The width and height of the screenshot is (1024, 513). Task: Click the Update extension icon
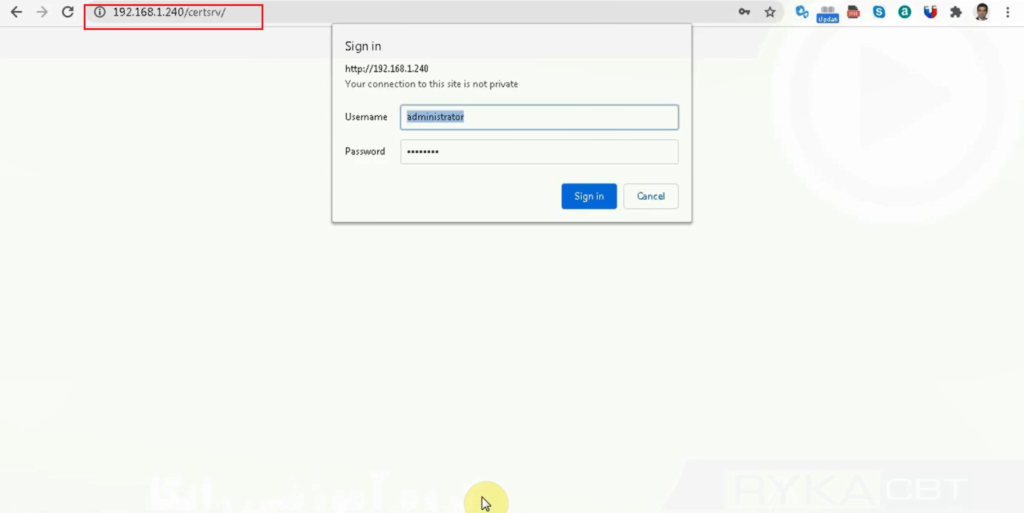click(x=827, y=14)
